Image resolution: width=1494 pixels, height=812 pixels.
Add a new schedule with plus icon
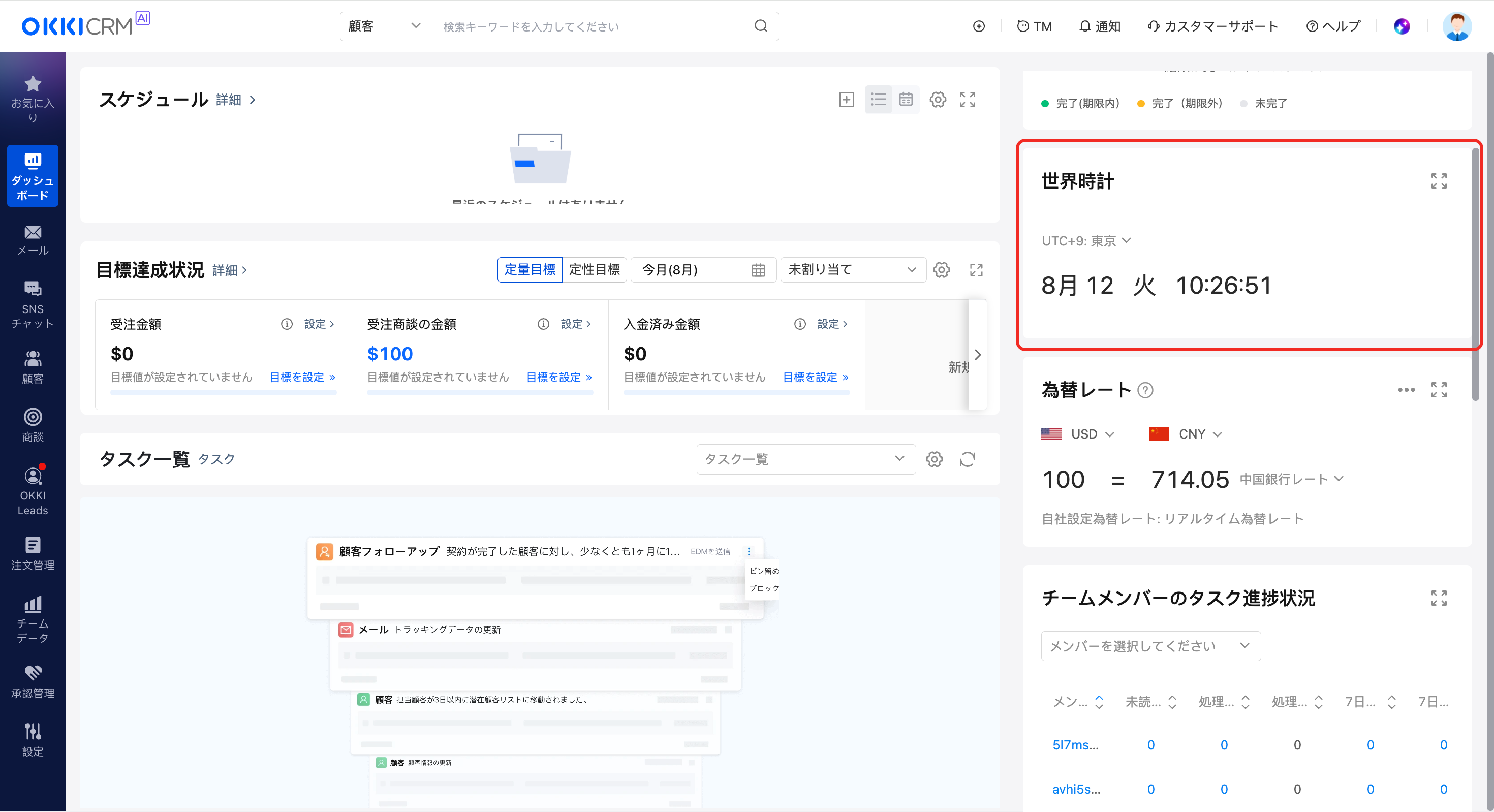(846, 99)
